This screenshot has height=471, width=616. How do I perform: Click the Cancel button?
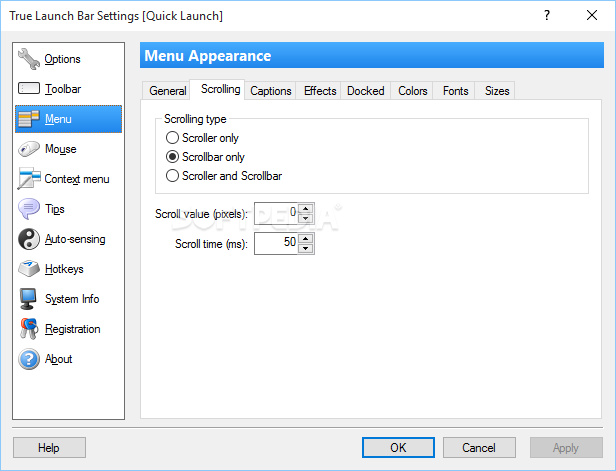click(479, 447)
